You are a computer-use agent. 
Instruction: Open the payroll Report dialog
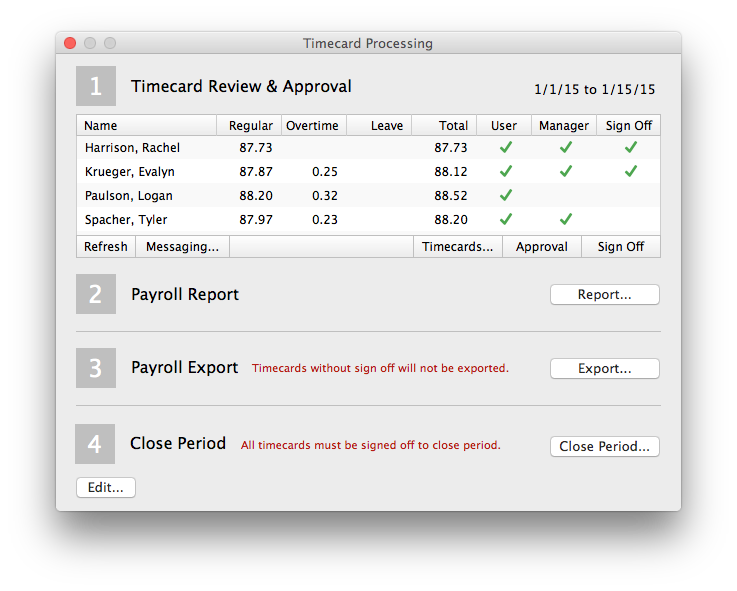[604, 294]
